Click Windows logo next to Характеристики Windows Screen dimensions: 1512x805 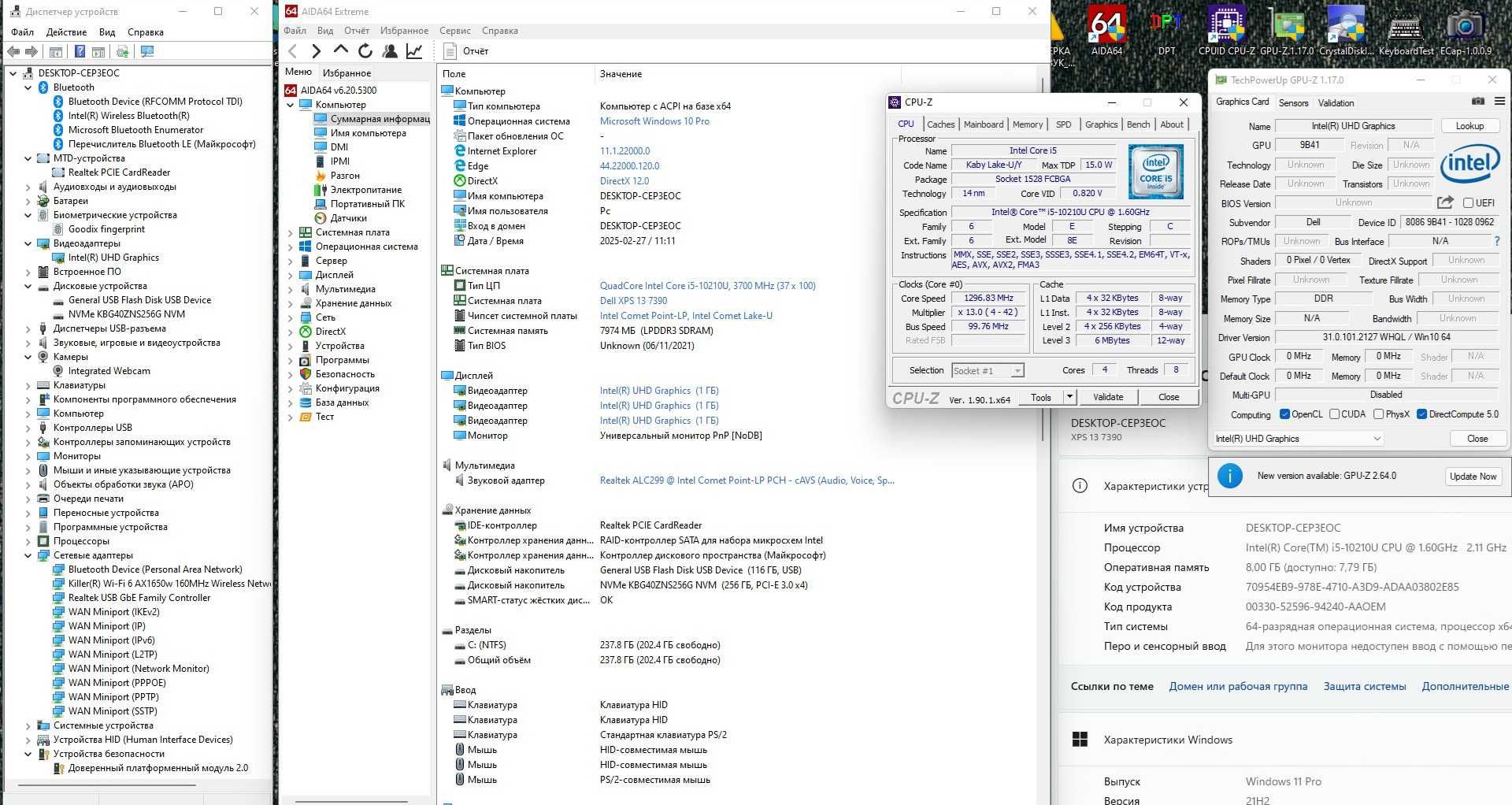point(1080,740)
